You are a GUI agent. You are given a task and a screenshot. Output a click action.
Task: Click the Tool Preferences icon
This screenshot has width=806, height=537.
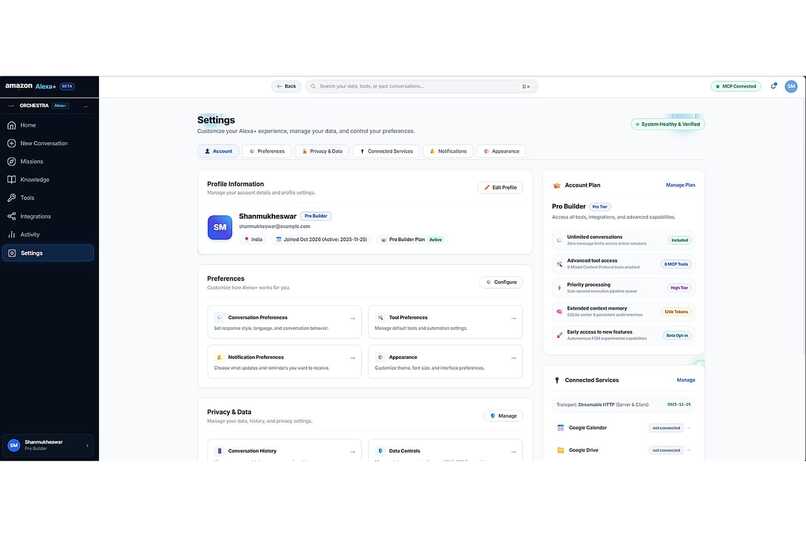[380, 318]
